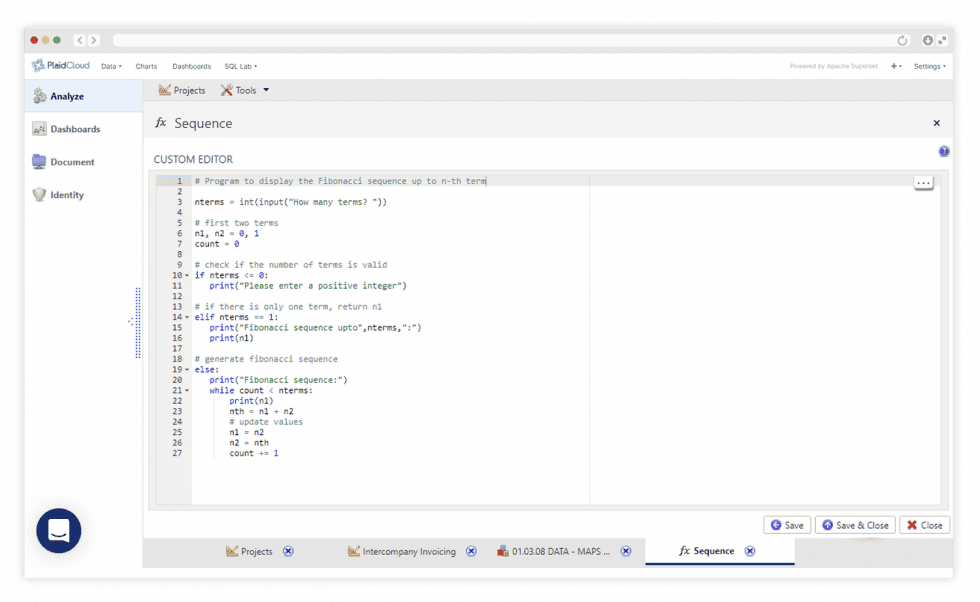Open the Projects toolbar button
Image resolution: width=980 pixels, height=602 pixels.
(x=182, y=90)
